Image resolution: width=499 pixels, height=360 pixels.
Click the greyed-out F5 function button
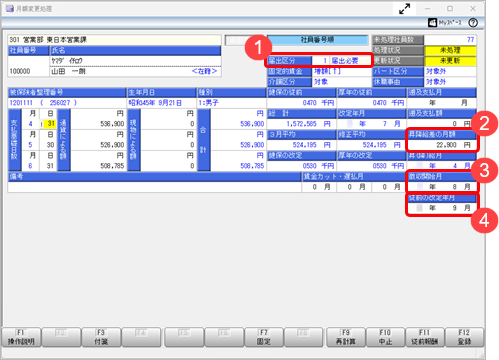coord(184,337)
